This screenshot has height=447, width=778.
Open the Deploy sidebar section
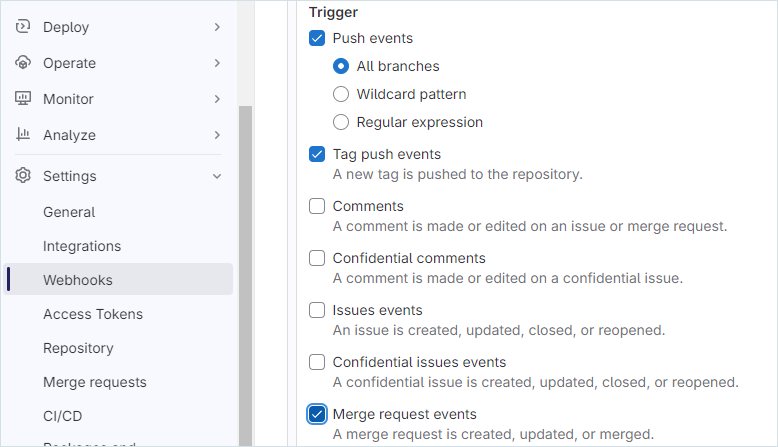click(118, 27)
